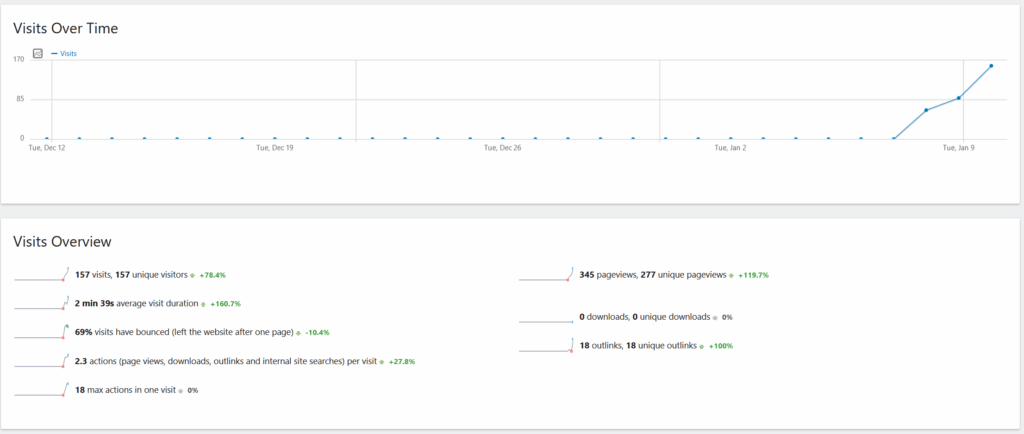
Task: Click the first rising data point after Jan 2
Action: click(x=926, y=110)
